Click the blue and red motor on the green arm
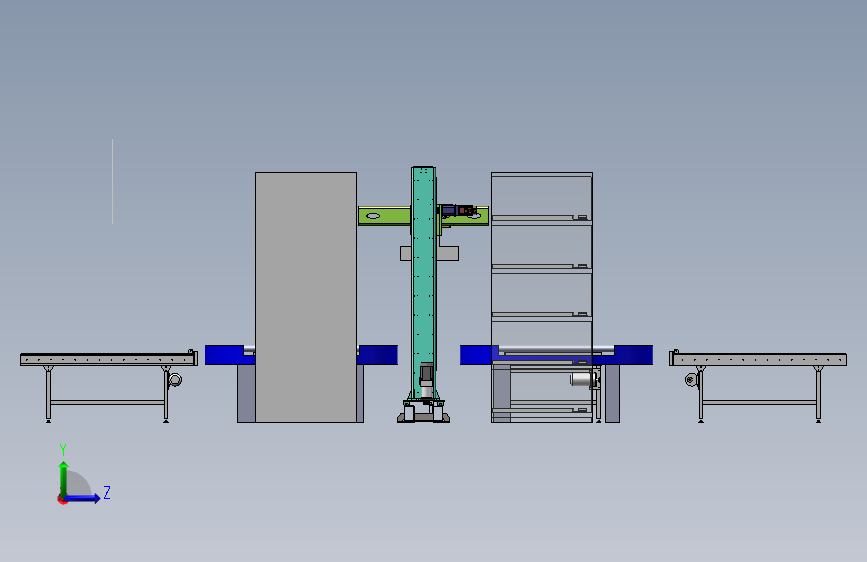The height and width of the screenshot is (562, 867). pos(458,211)
